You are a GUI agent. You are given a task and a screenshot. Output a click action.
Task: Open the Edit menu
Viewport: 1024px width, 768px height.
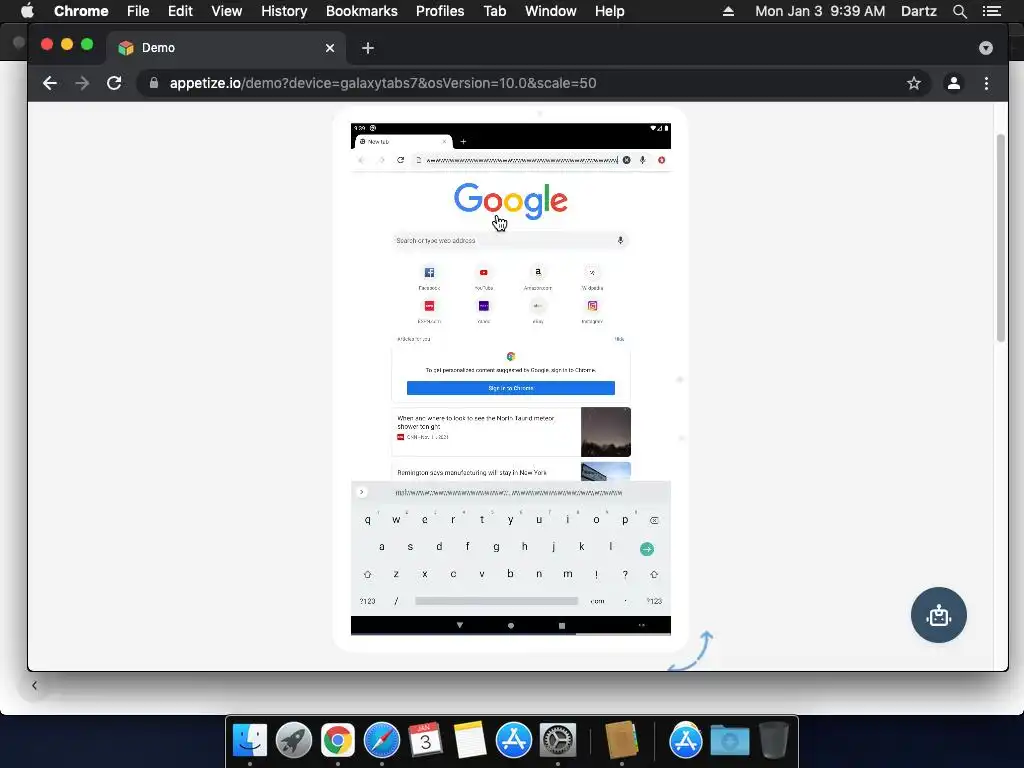(x=180, y=11)
